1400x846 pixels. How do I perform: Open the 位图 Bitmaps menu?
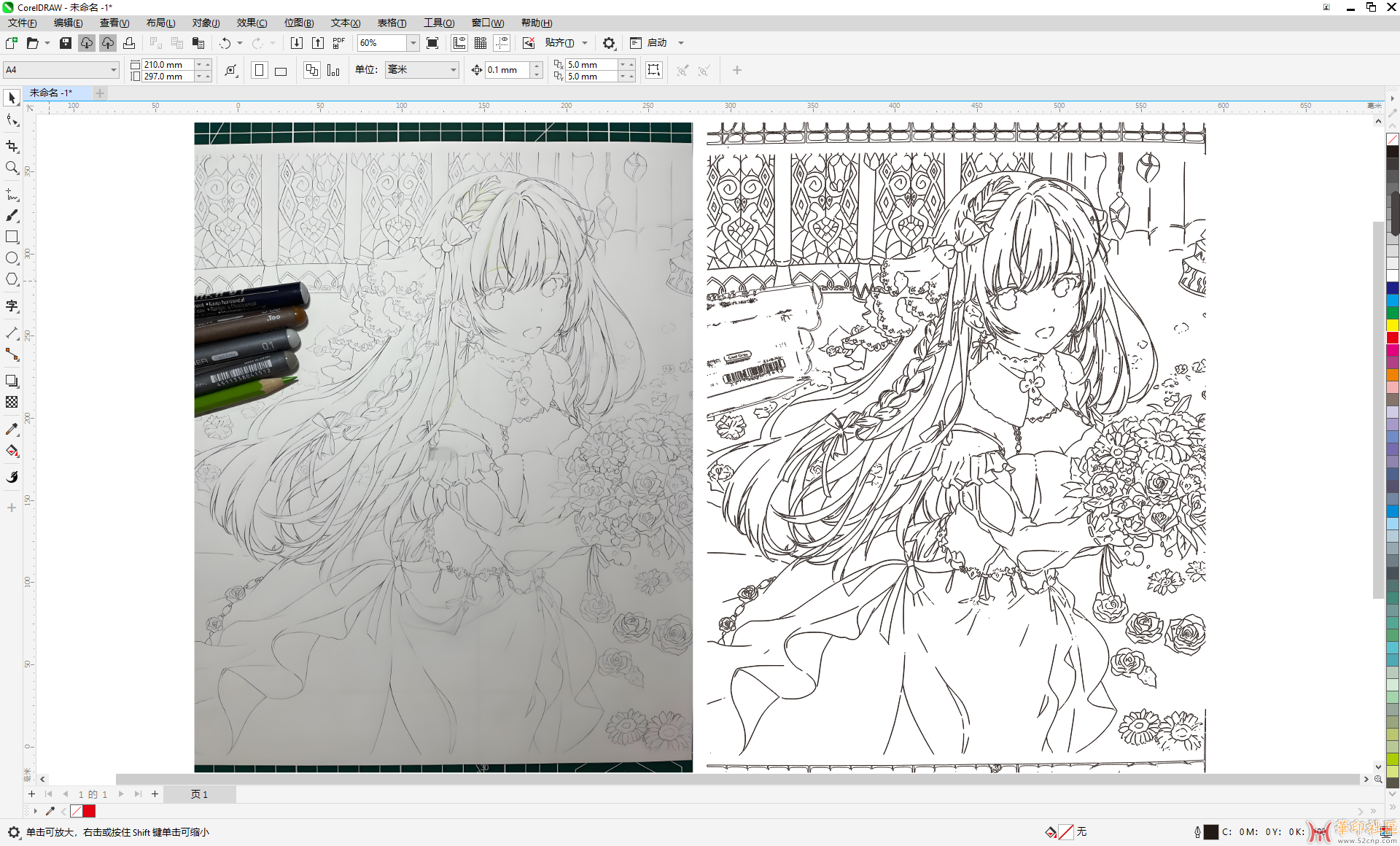299,23
